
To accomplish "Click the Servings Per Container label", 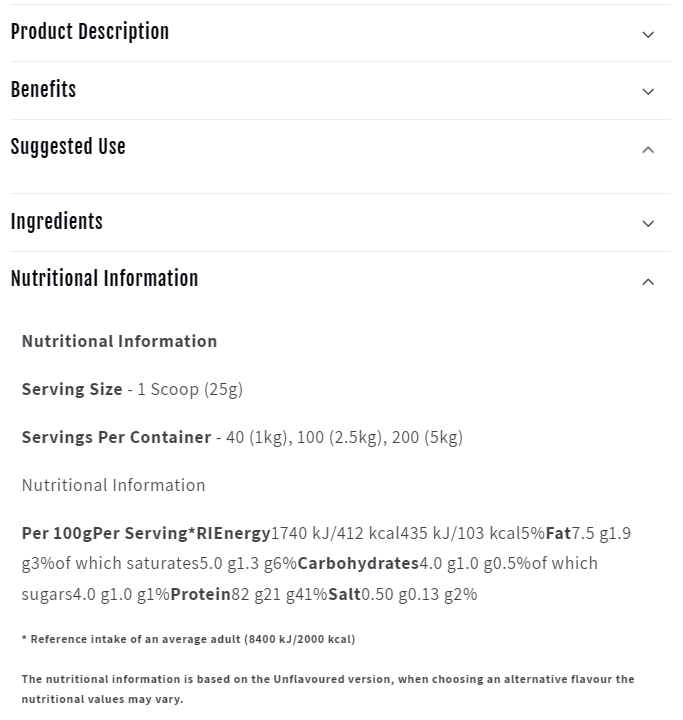I will point(116,437).
